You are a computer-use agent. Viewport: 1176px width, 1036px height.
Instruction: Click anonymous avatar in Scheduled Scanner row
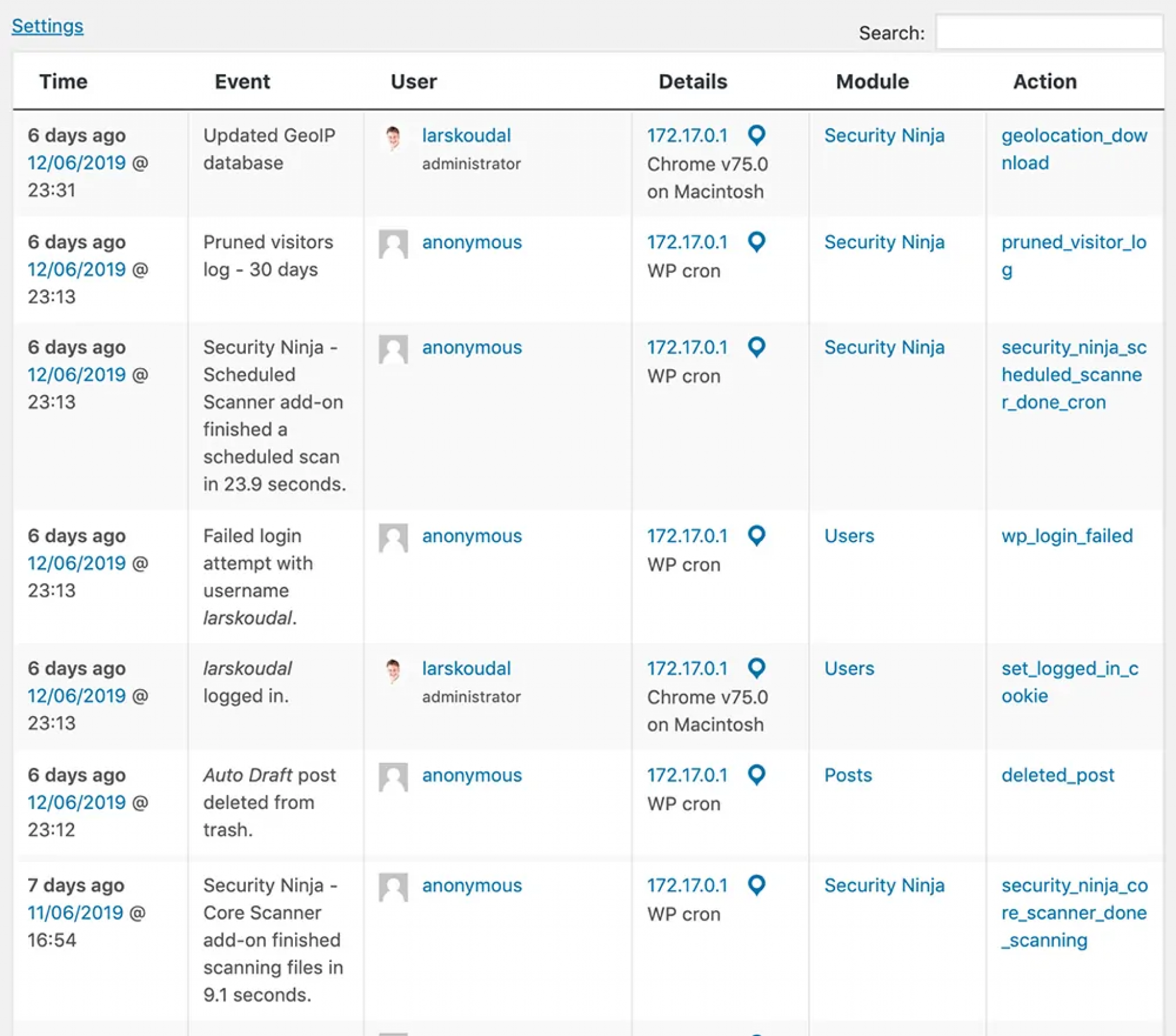(393, 350)
